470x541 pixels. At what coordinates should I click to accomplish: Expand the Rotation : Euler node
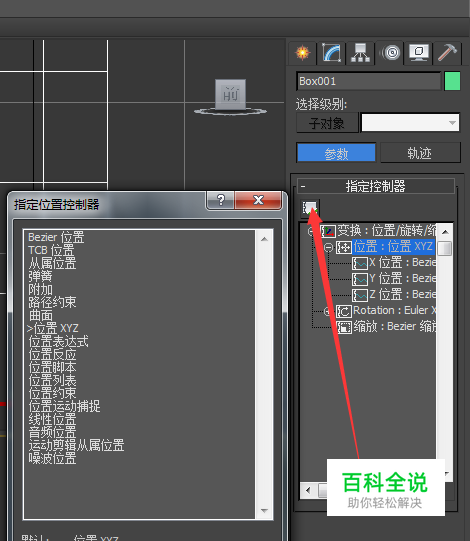pos(327,312)
